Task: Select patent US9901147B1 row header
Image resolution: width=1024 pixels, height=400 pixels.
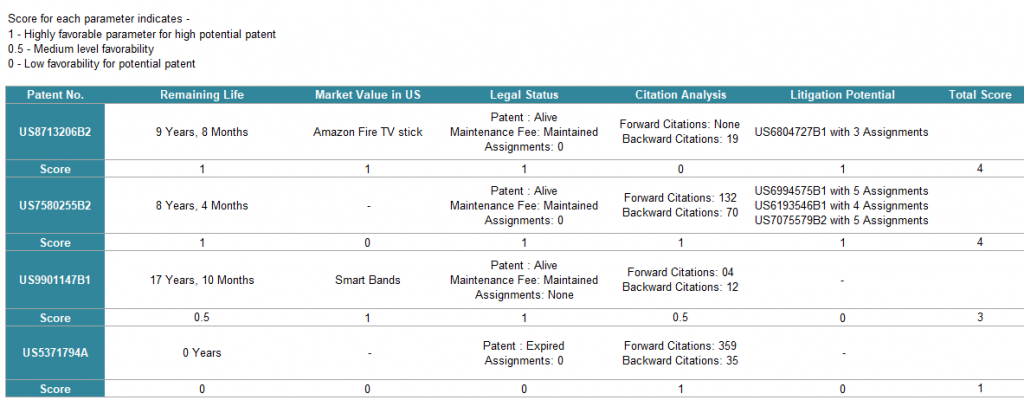Action: pyautogui.click(x=56, y=280)
